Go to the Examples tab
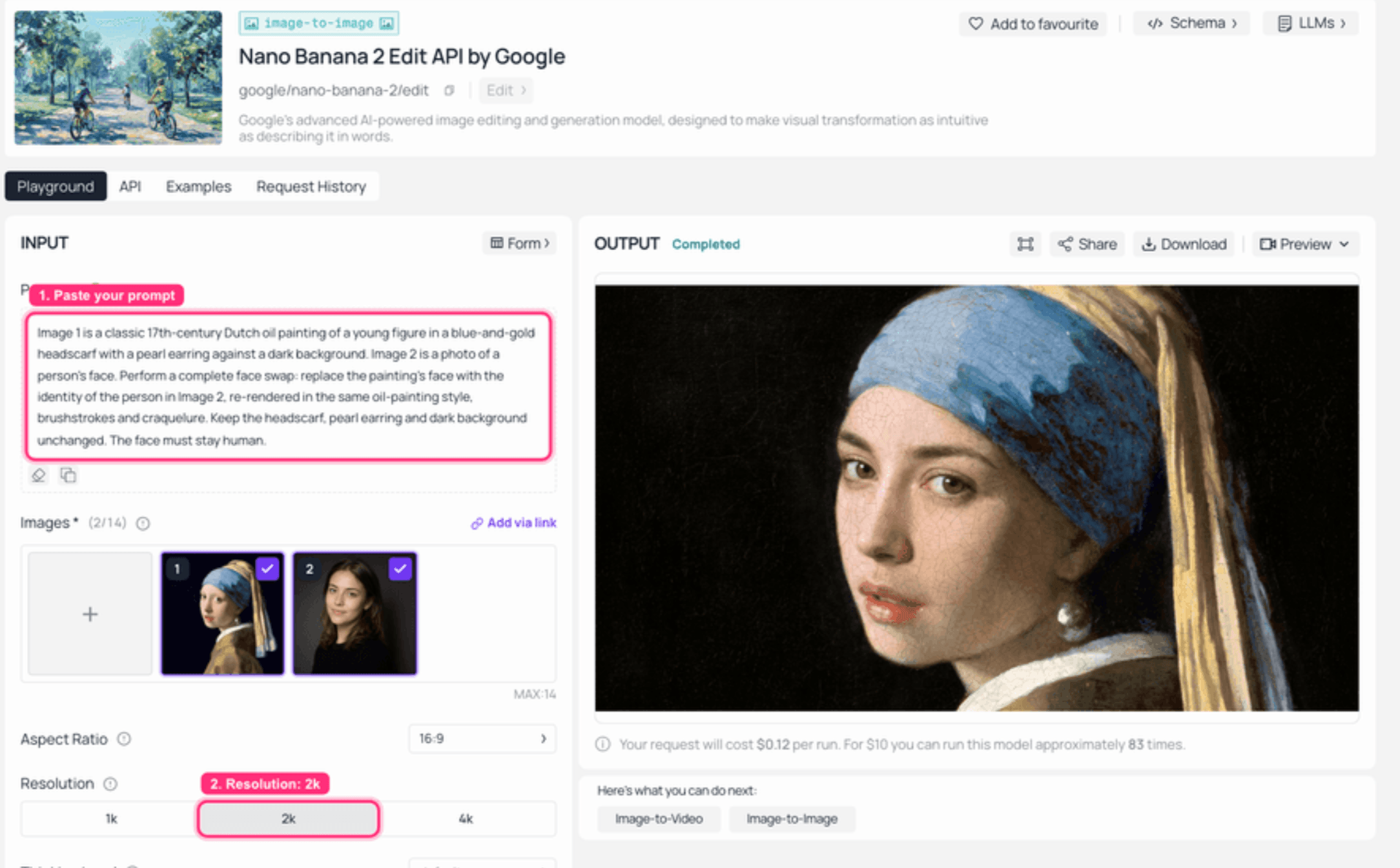Viewport: 1400px width, 868px height. [198, 187]
